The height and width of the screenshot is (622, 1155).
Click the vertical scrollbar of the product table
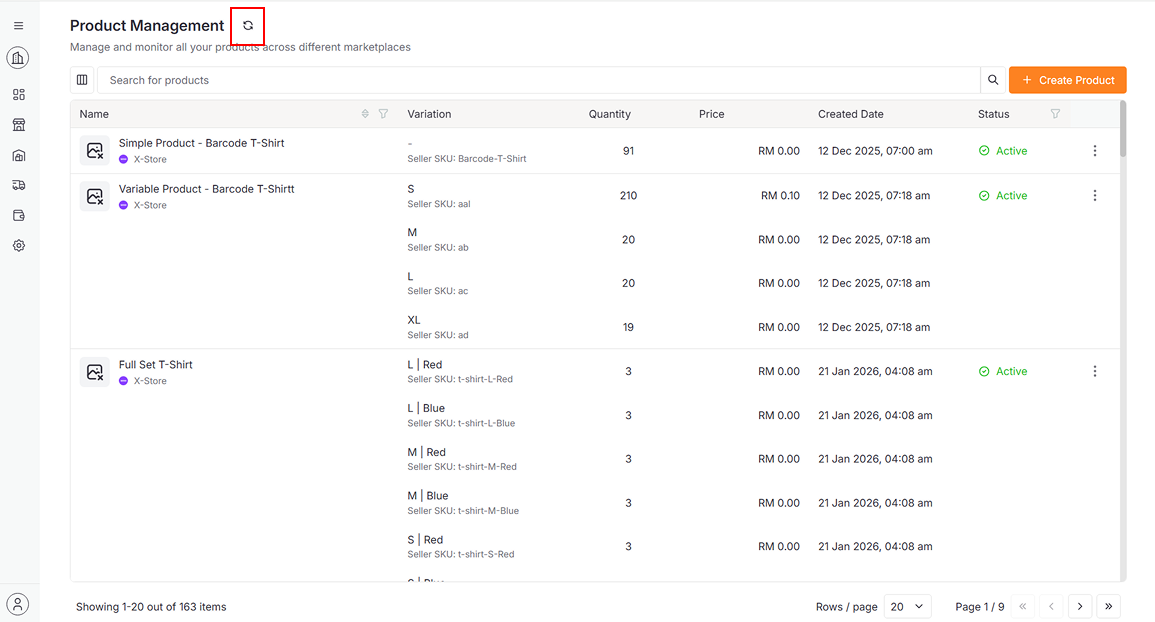[1123, 130]
